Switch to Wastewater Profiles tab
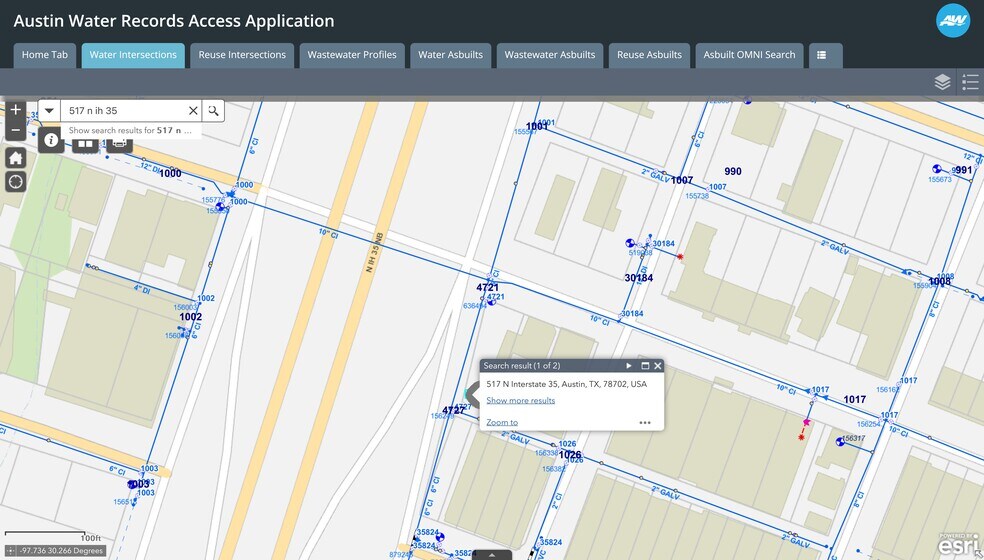Viewport: 984px width, 560px height. (352, 55)
